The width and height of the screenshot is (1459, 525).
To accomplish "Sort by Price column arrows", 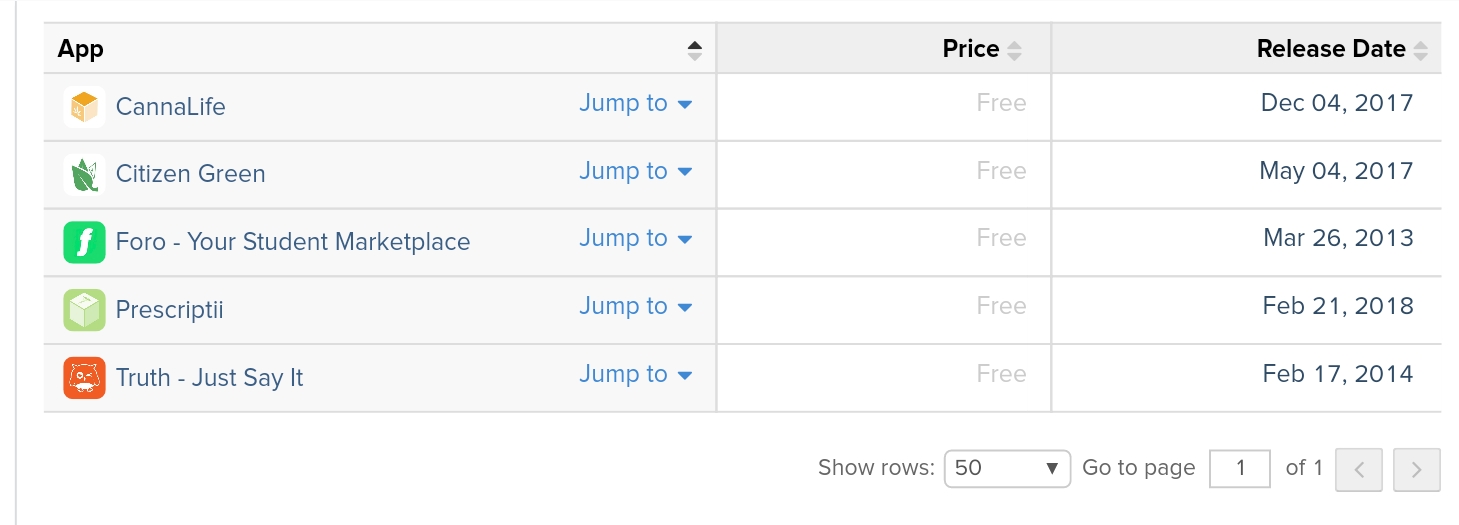I will point(1015,50).
